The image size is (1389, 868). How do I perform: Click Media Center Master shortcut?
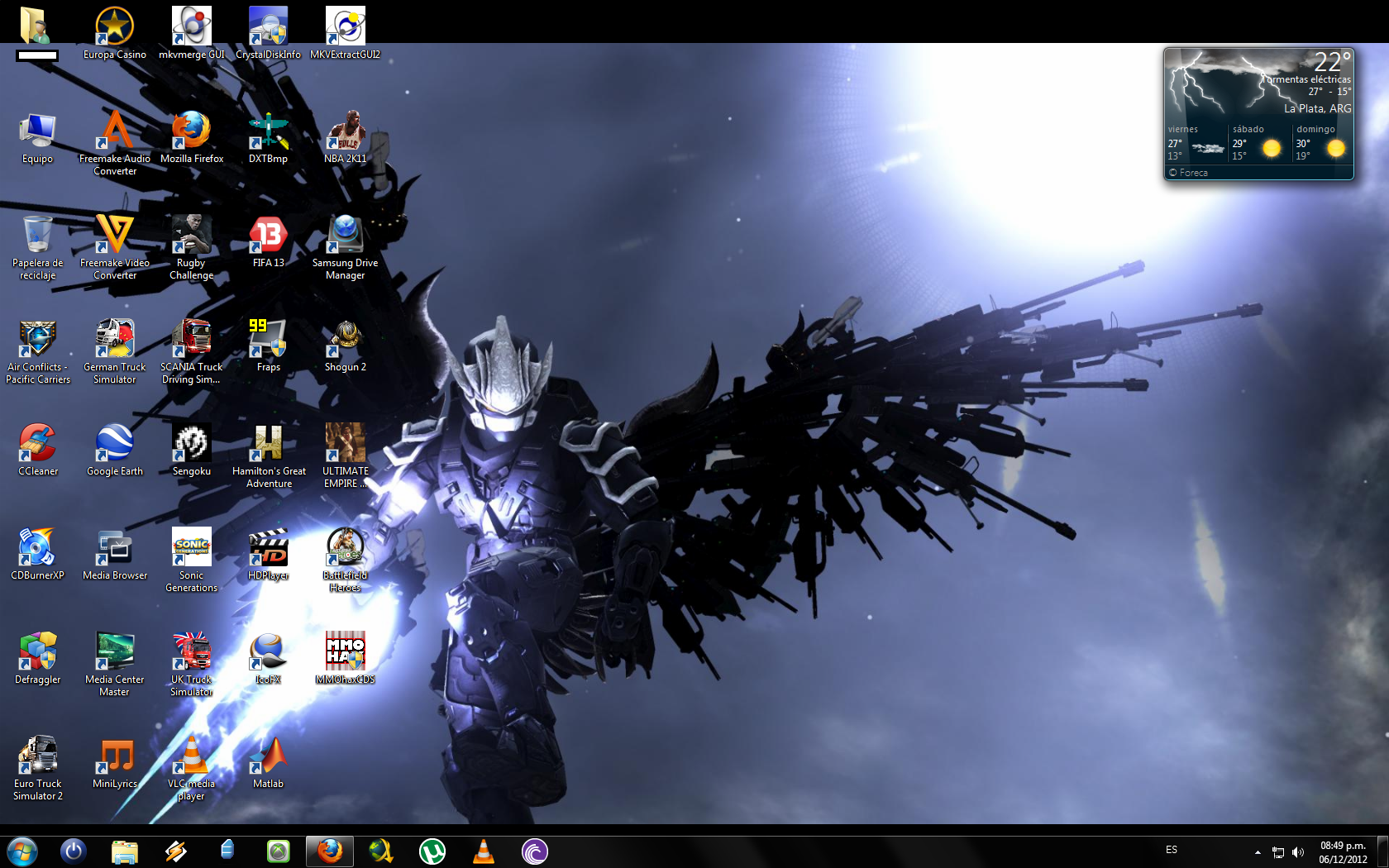(115, 664)
